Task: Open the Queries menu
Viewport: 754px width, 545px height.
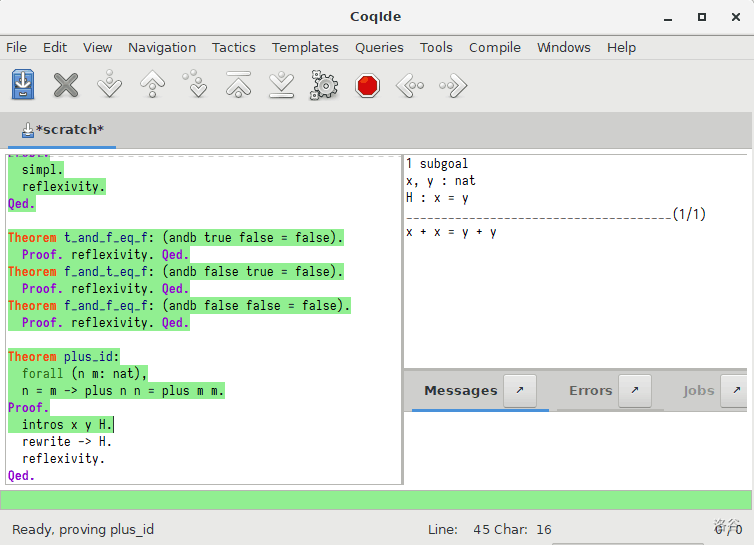Action: pos(379,47)
